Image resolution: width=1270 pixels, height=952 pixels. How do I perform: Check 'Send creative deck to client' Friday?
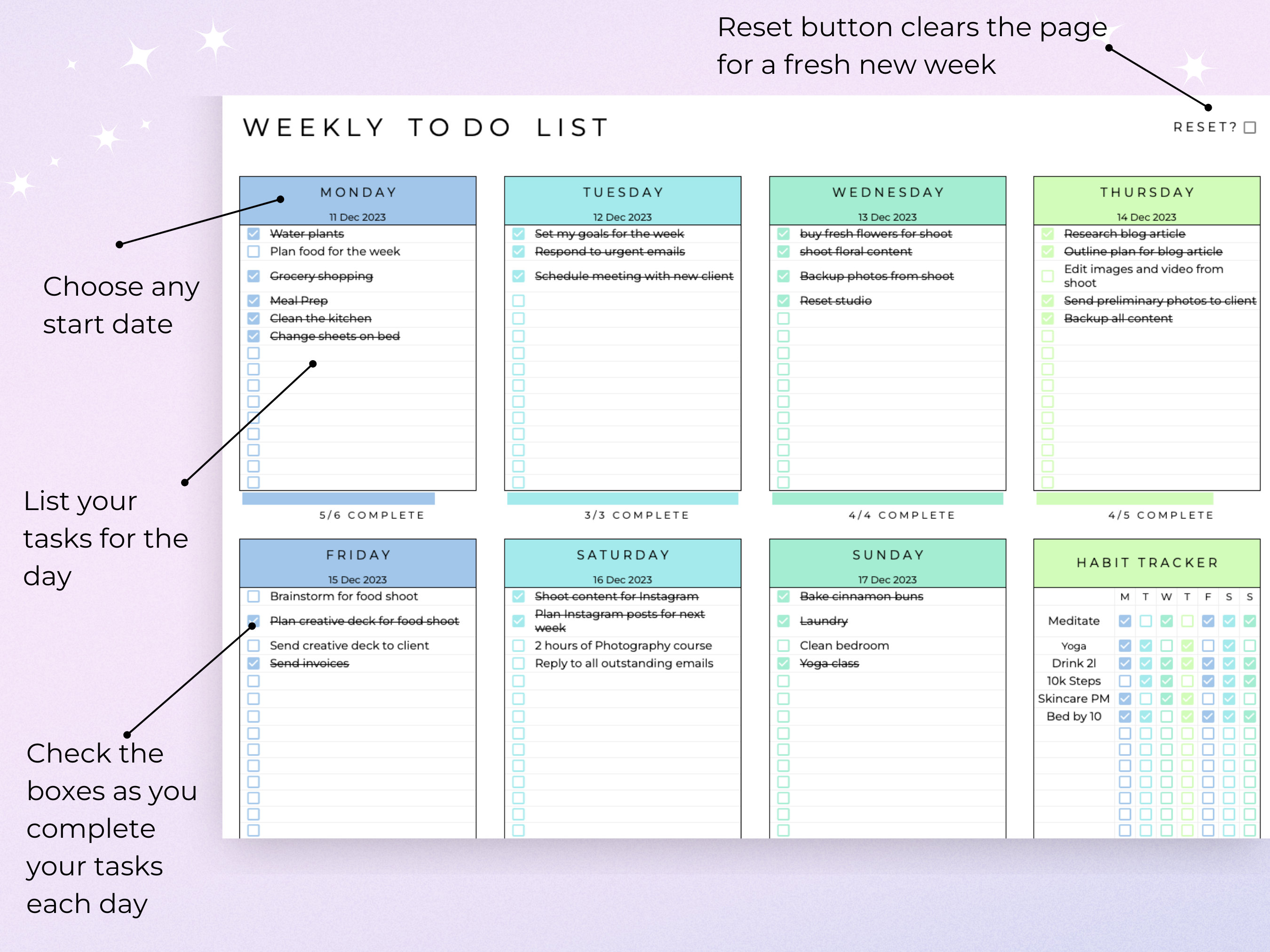coord(253,645)
